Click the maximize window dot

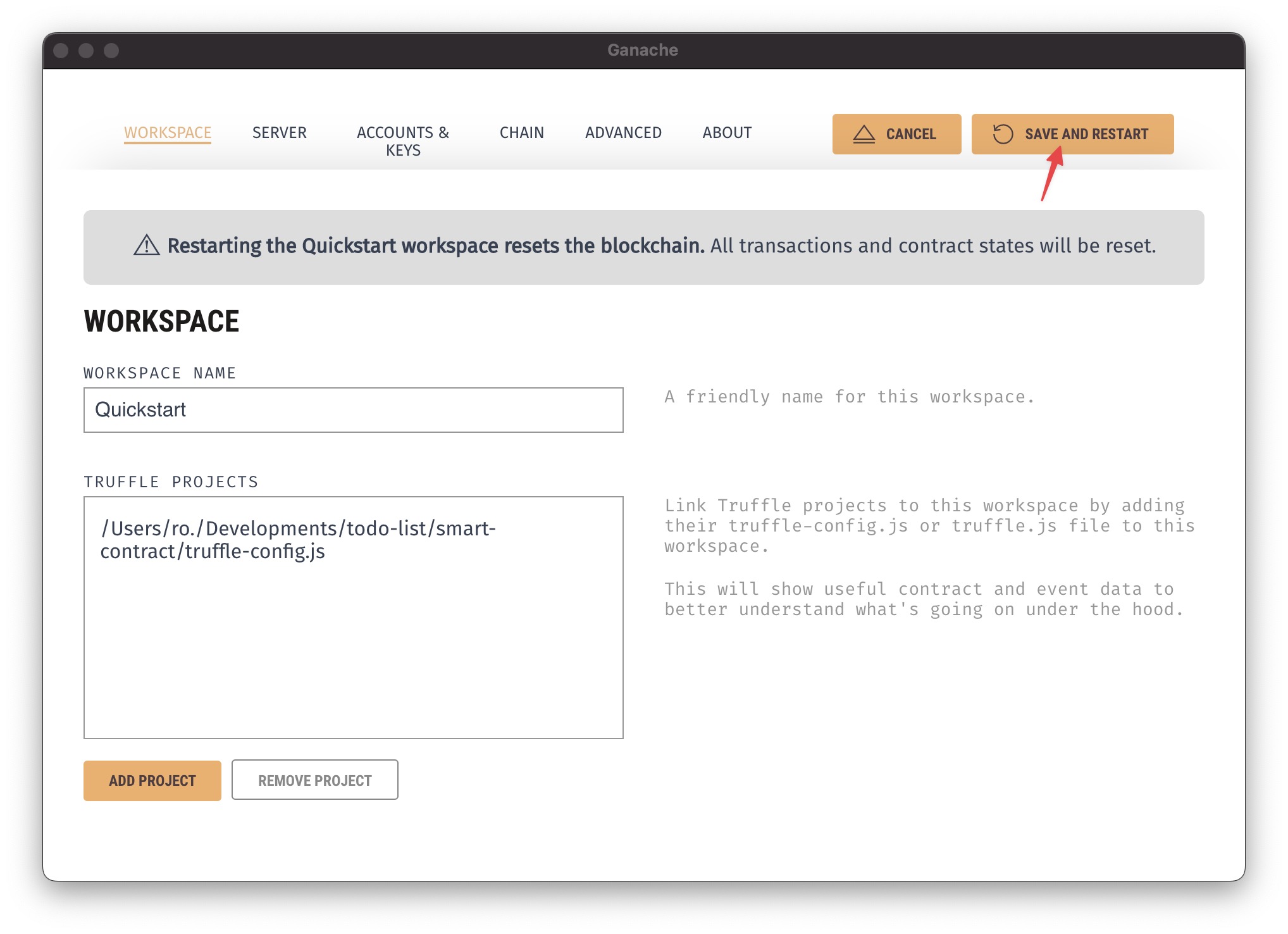pyautogui.click(x=111, y=51)
